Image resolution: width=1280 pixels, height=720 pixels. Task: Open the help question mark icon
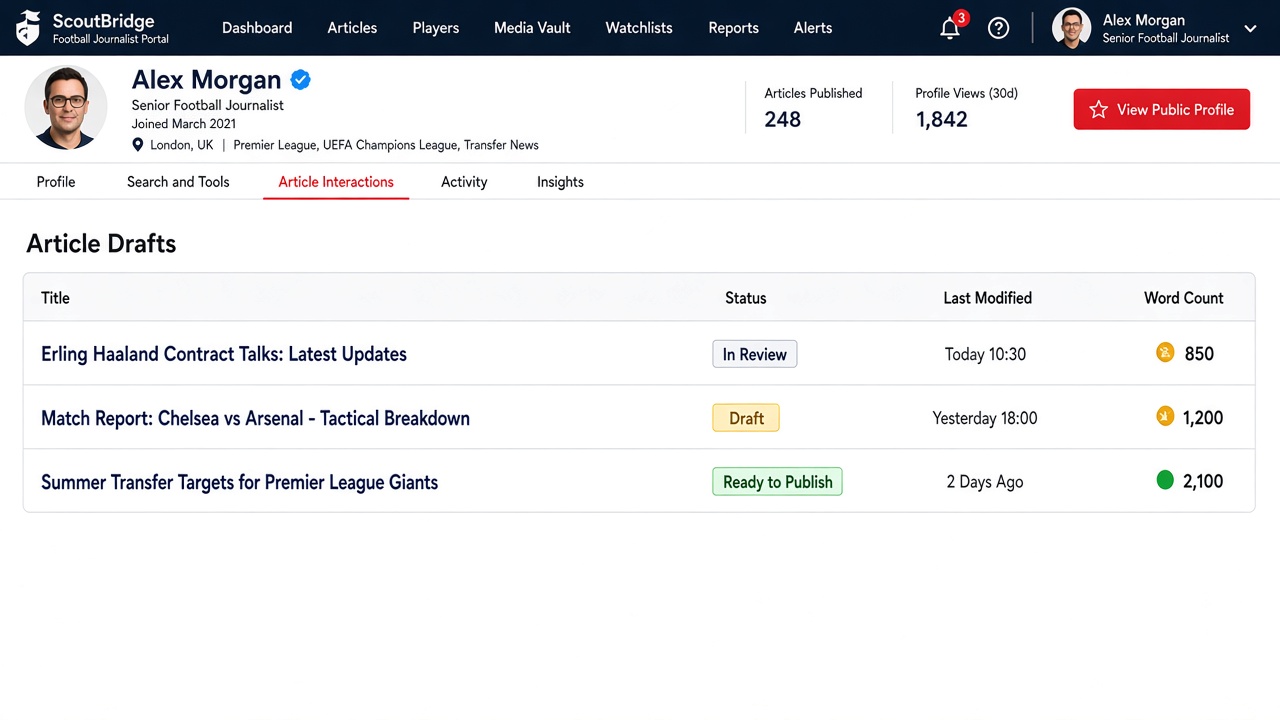pyautogui.click(x=998, y=28)
